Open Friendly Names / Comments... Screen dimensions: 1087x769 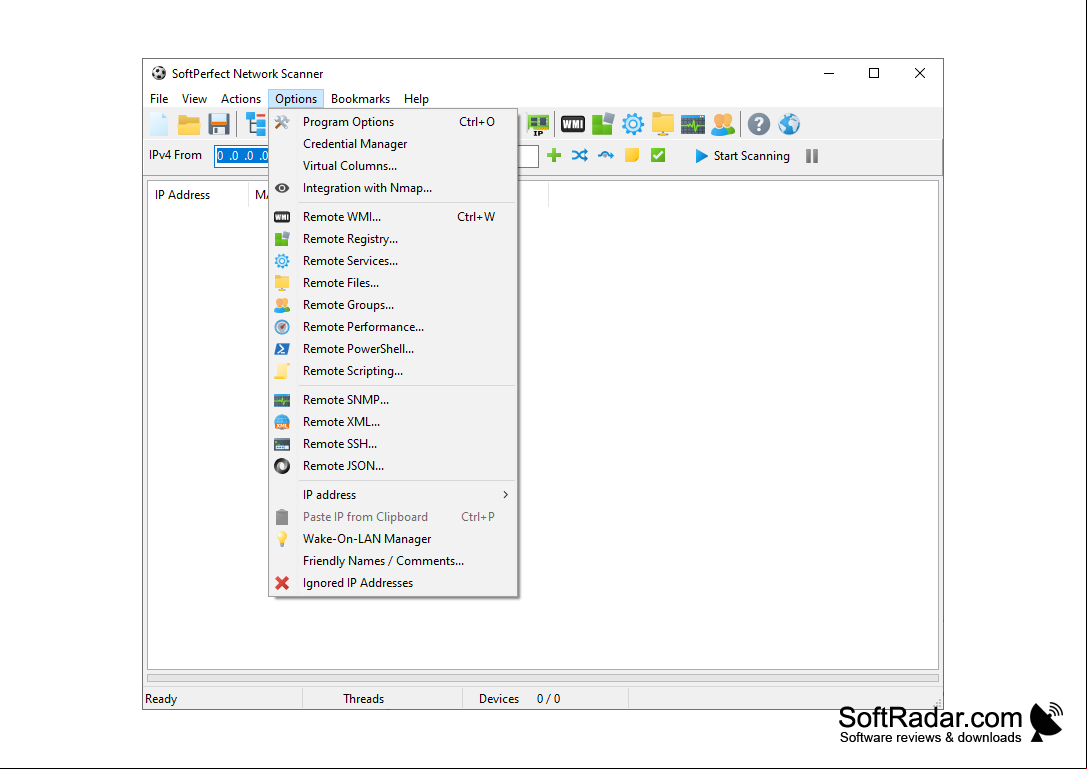(393, 561)
